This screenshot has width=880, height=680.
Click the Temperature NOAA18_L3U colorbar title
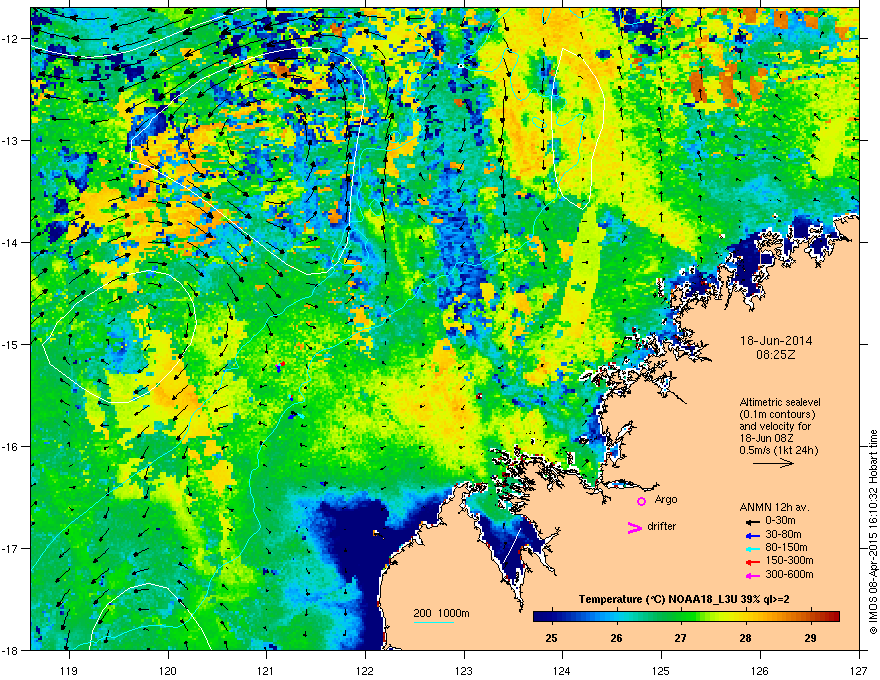point(684,600)
